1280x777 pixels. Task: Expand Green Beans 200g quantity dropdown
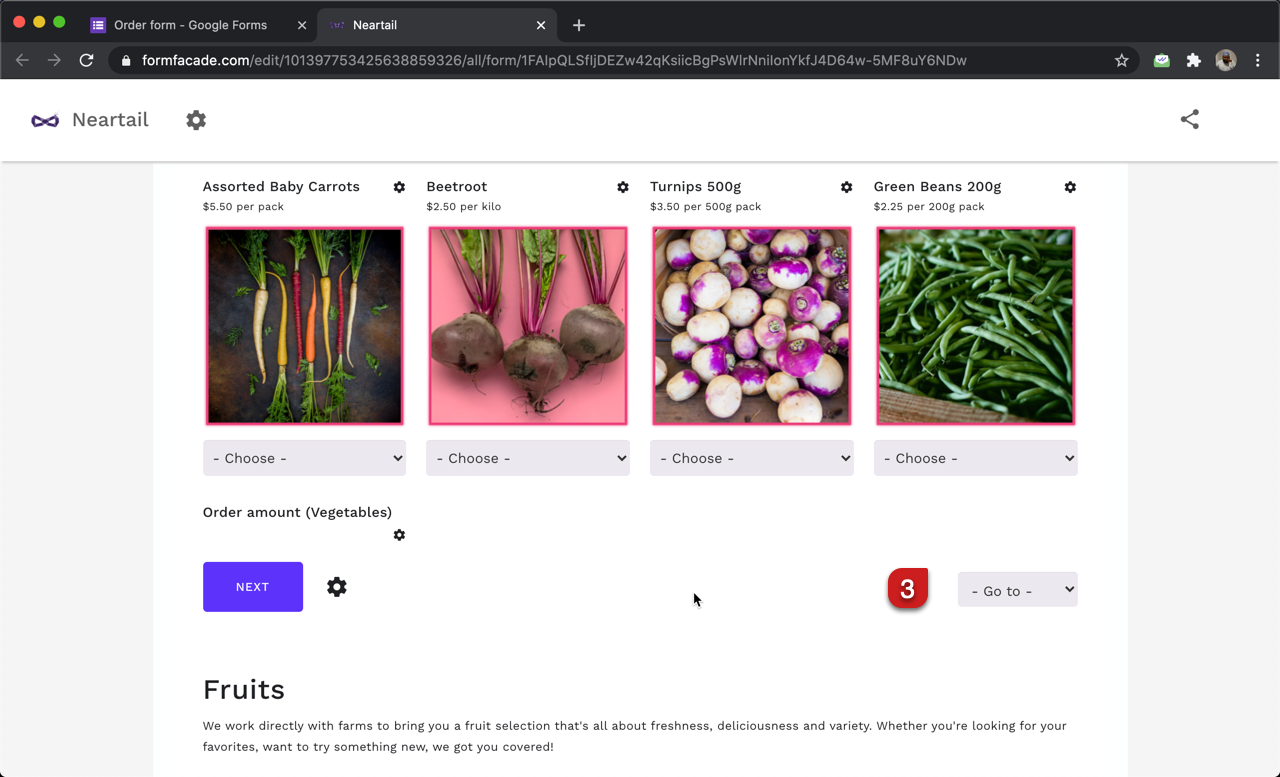pyautogui.click(x=975, y=458)
